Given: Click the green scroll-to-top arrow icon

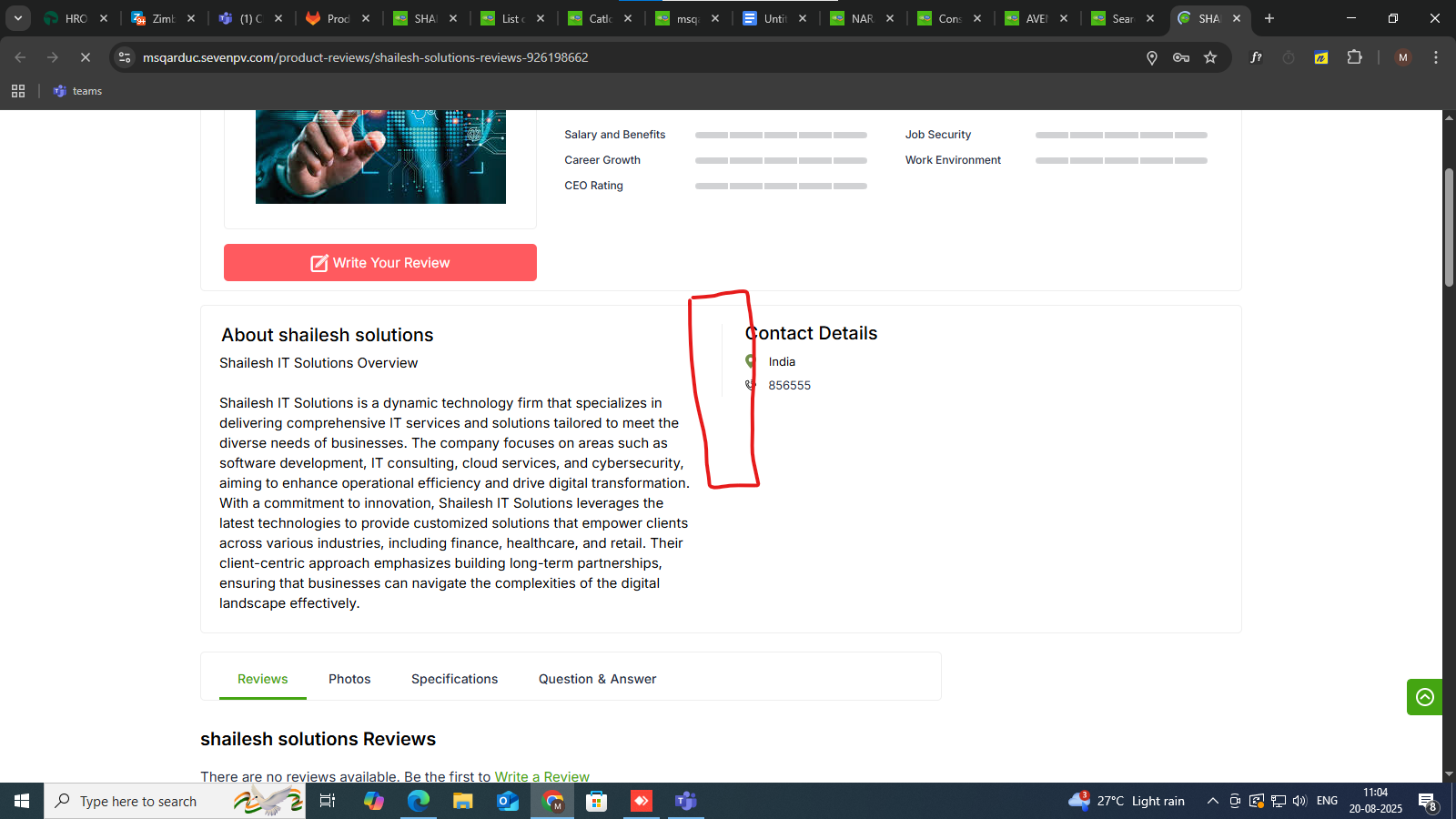Looking at the screenshot, I should tap(1424, 697).
